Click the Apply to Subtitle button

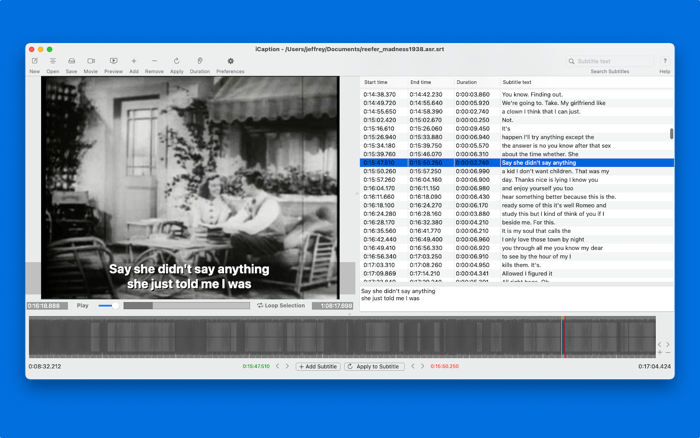point(375,367)
